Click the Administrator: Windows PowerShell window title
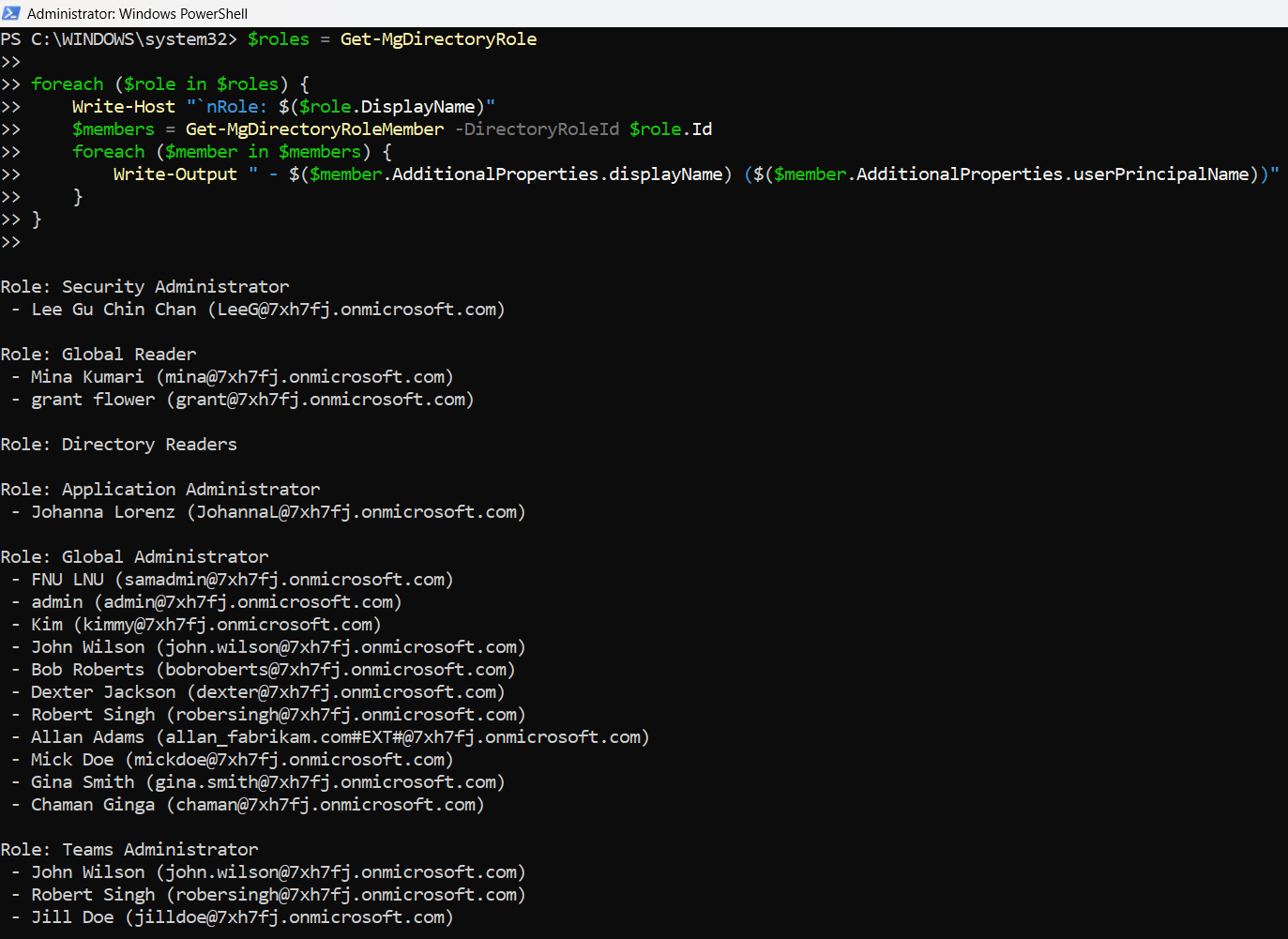Image resolution: width=1288 pixels, height=939 pixels. pyautogui.click(x=137, y=14)
